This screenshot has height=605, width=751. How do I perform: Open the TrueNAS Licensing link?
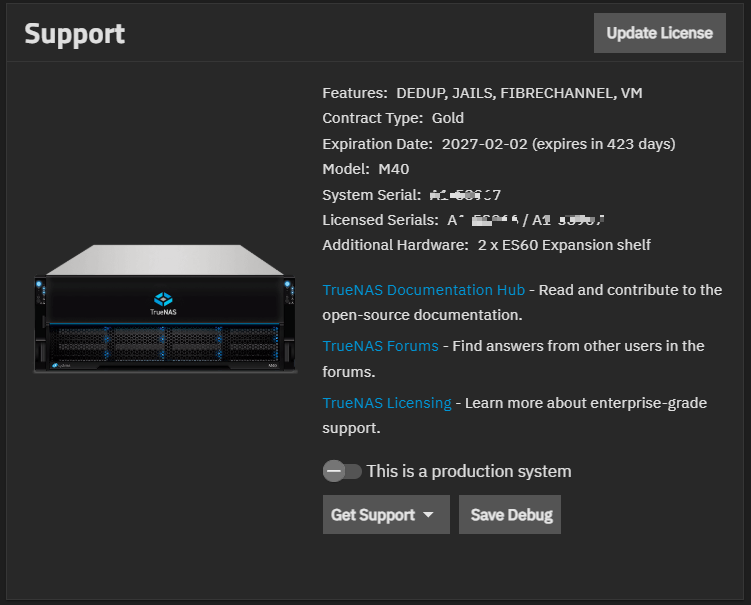coord(387,402)
